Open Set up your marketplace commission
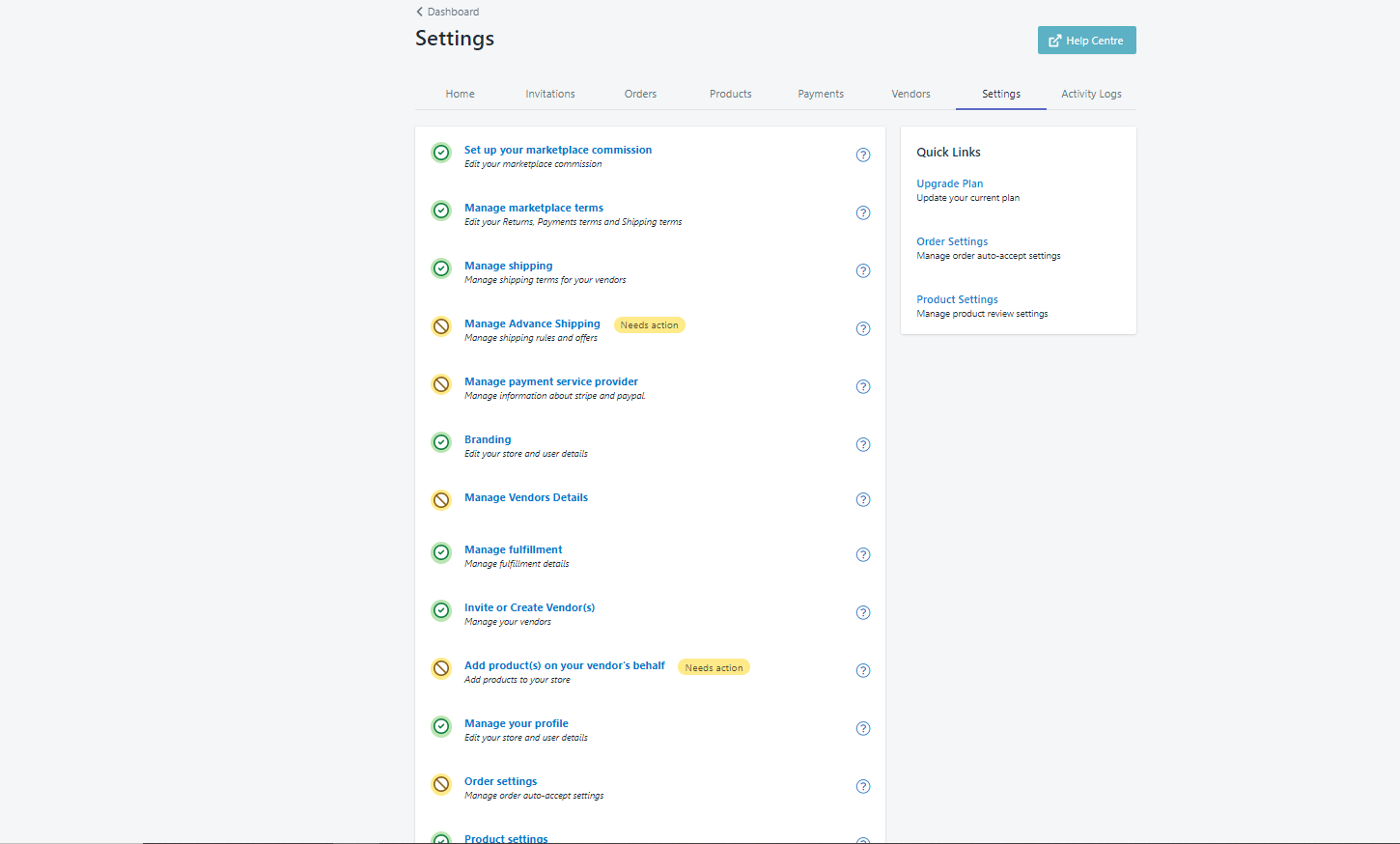This screenshot has height=844, width=1400. (558, 150)
